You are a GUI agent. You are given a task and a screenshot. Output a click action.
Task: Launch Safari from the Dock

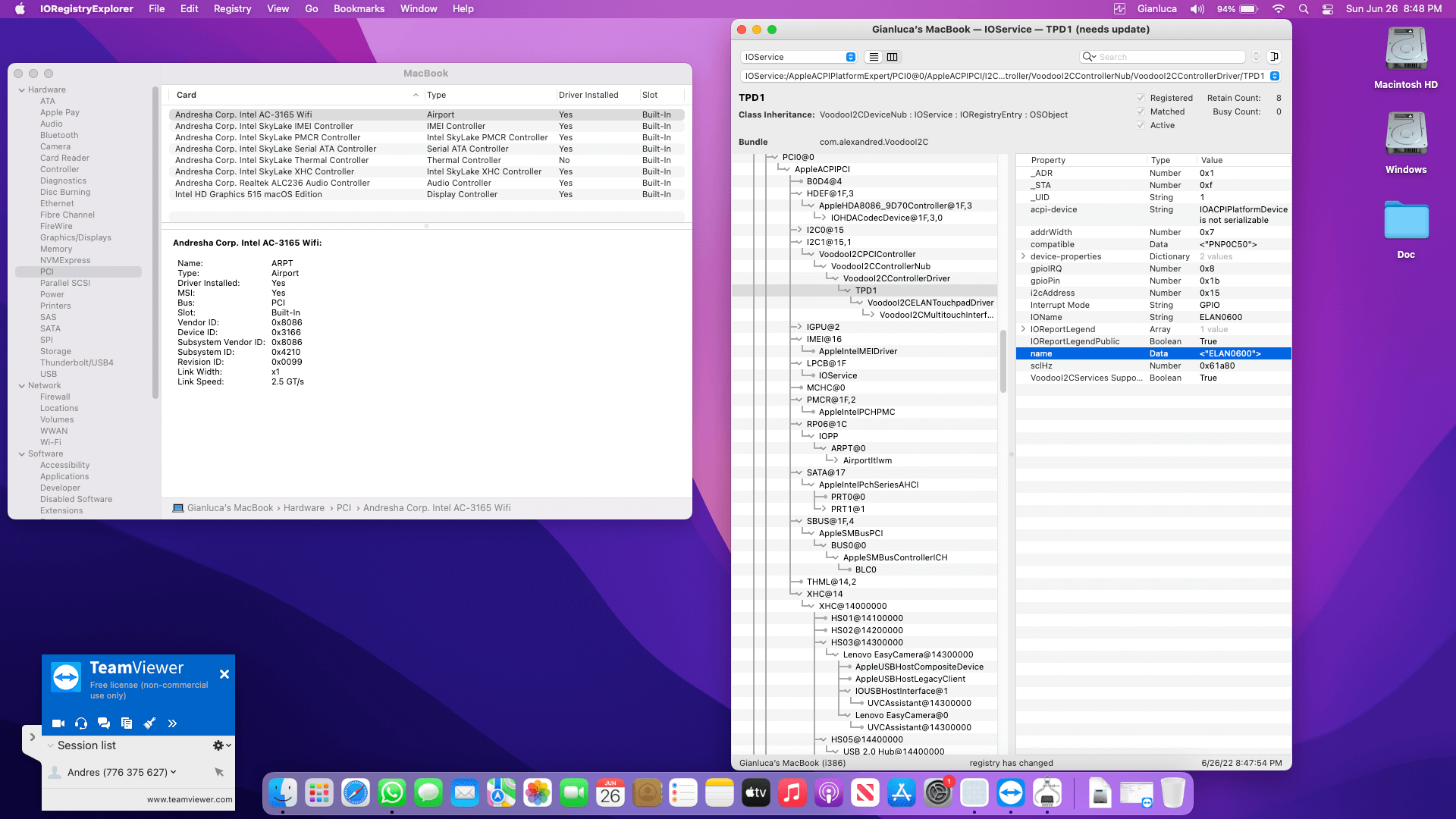pyautogui.click(x=356, y=793)
